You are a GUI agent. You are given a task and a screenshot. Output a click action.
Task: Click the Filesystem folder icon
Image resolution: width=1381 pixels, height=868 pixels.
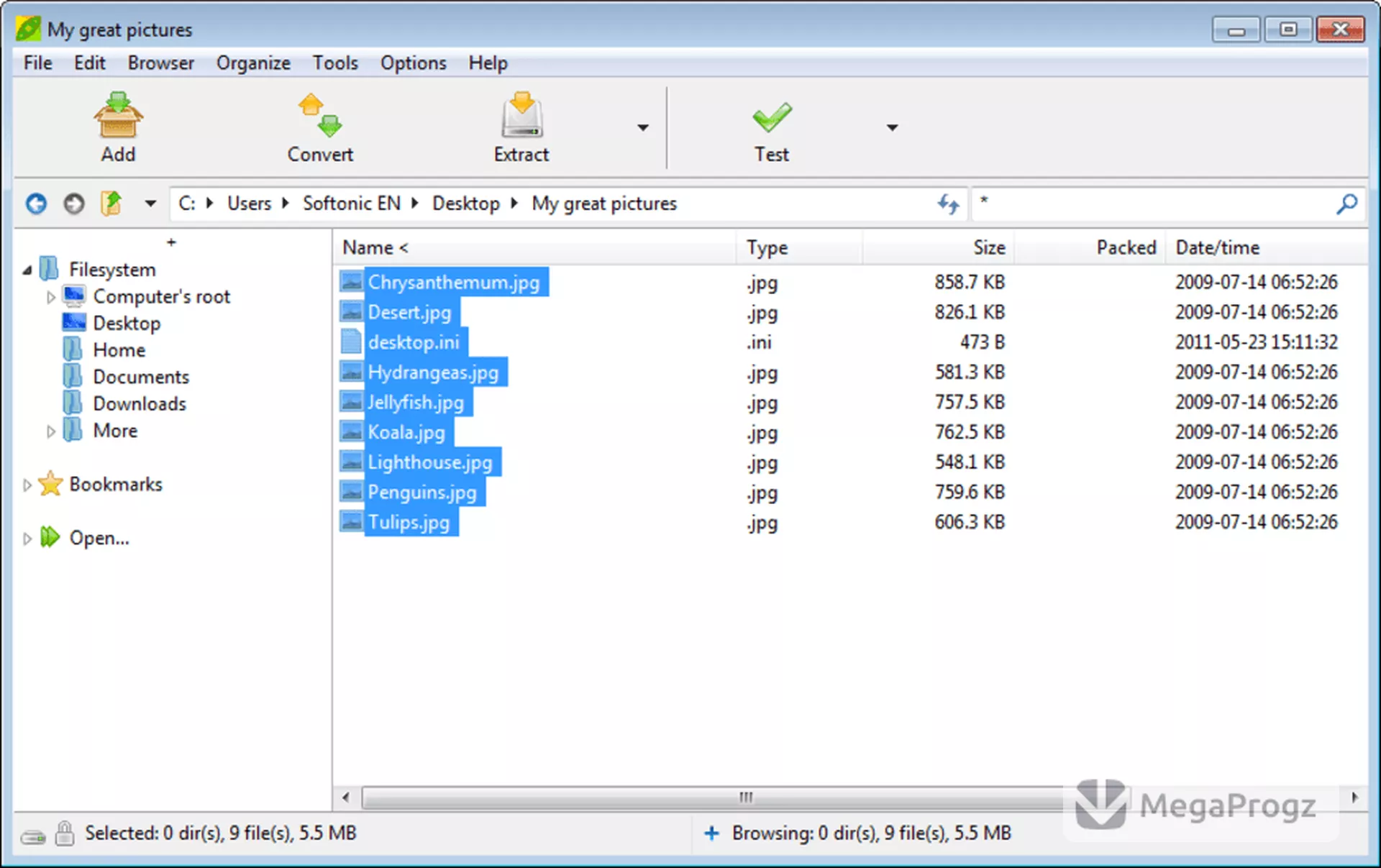[x=49, y=268]
